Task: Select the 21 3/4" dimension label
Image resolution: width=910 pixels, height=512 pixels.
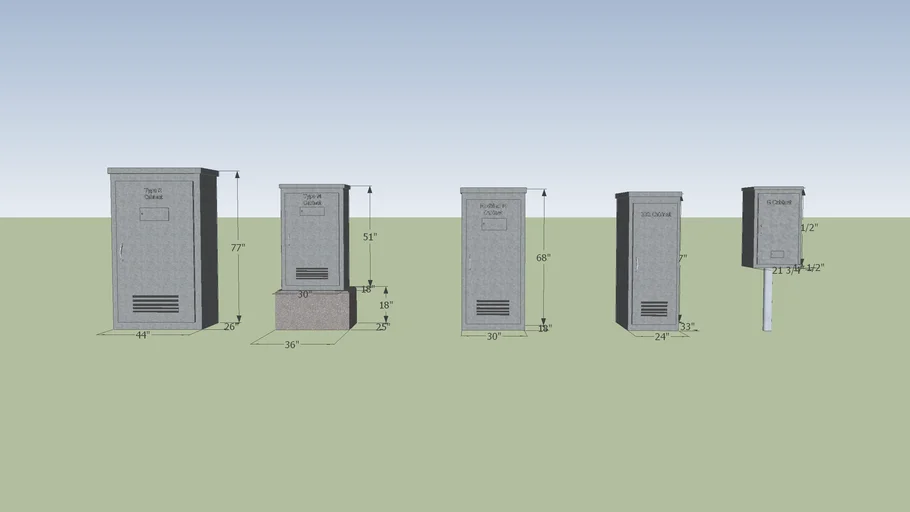Action: pyautogui.click(x=786, y=271)
